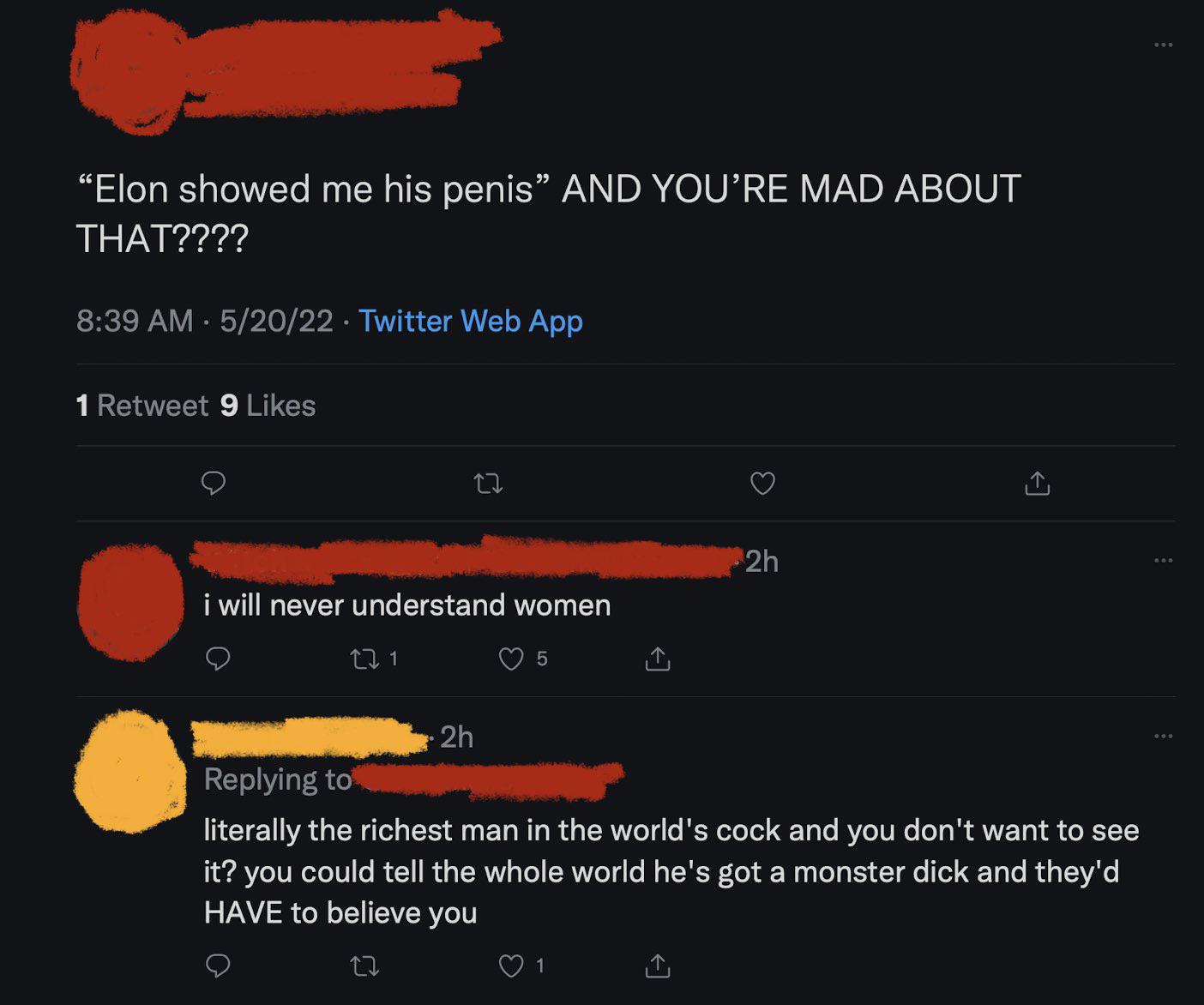Open more options on second reply

pos(1163,736)
